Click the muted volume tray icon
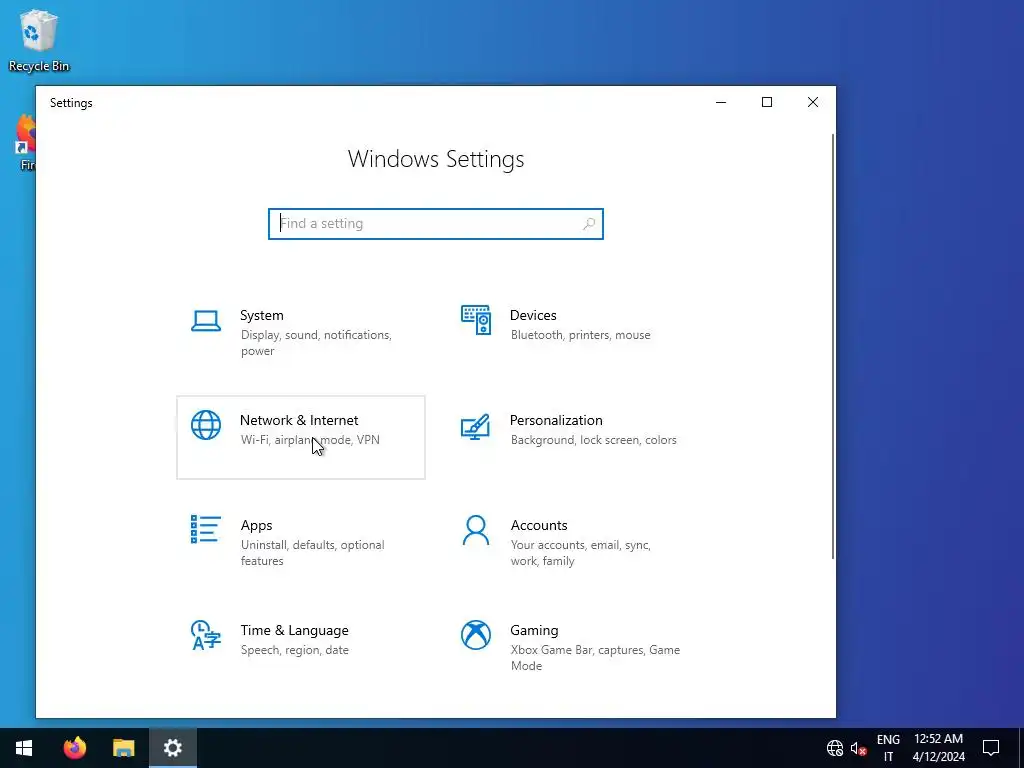Viewport: 1024px width, 768px height. click(x=858, y=748)
